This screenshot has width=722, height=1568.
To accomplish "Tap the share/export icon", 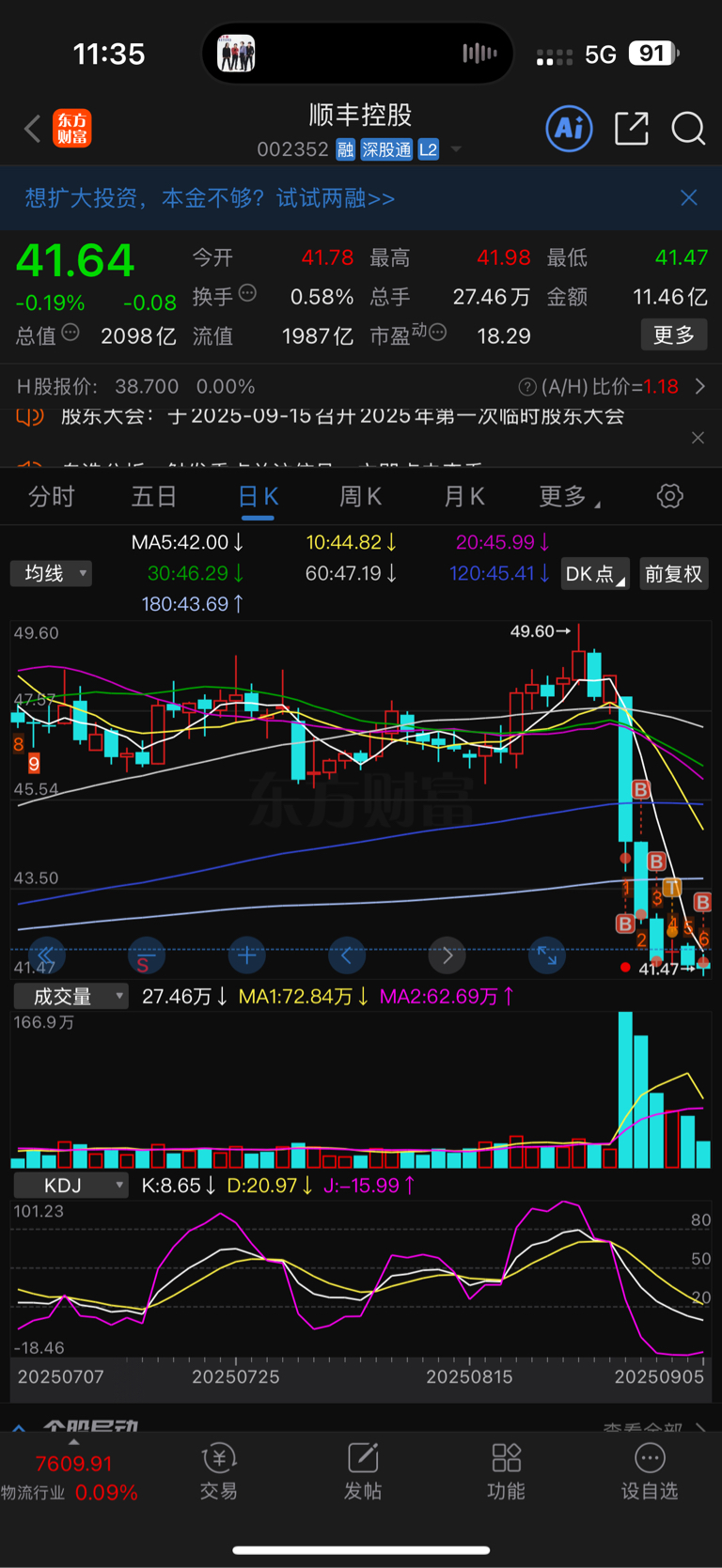I will [632, 129].
